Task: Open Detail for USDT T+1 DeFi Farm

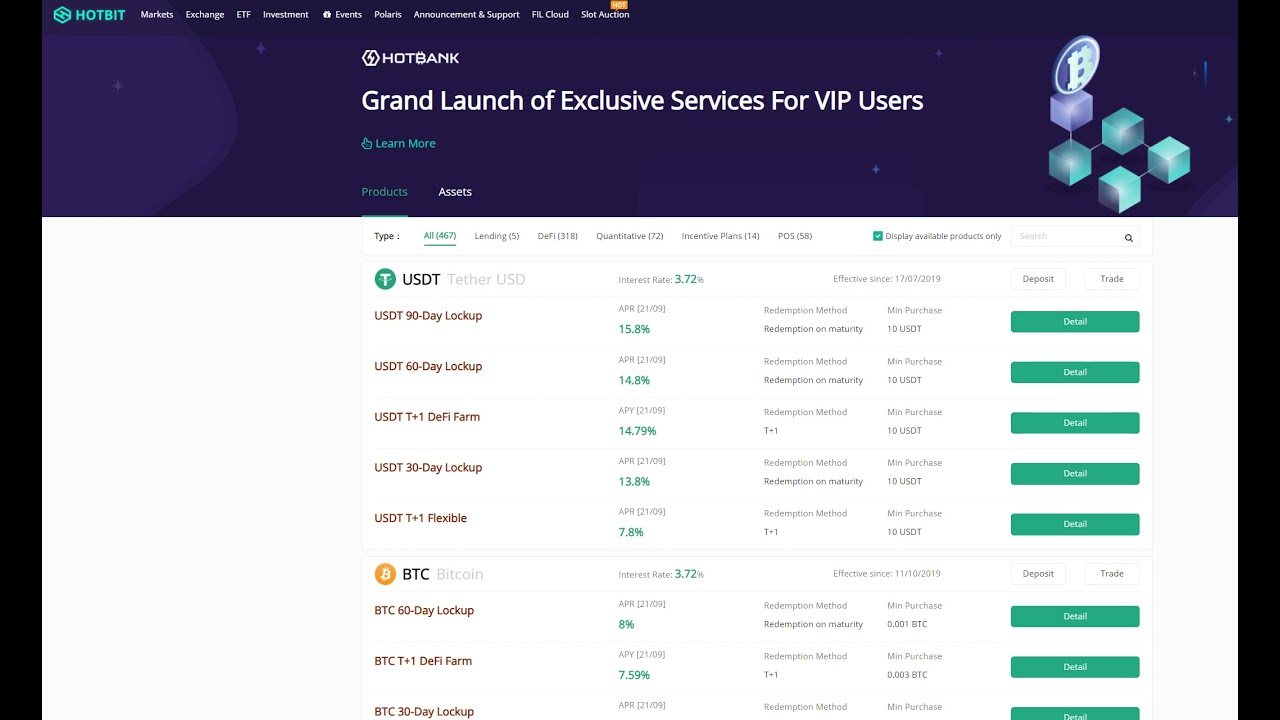Action: click(x=1075, y=423)
